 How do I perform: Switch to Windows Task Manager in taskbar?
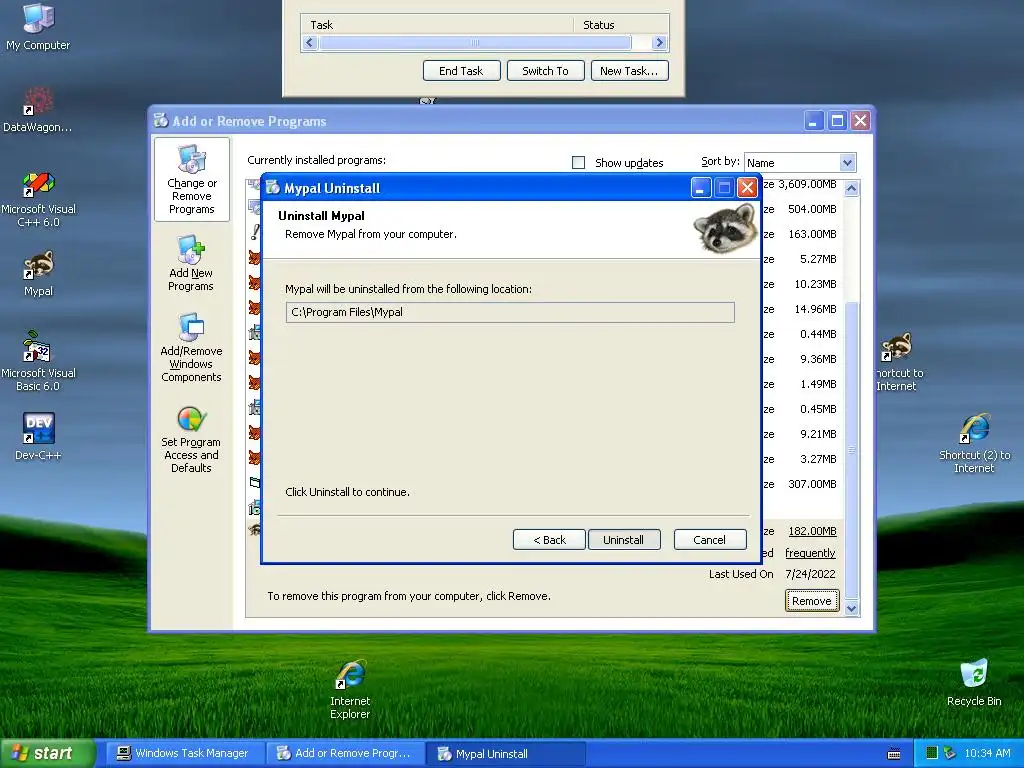point(184,753)
